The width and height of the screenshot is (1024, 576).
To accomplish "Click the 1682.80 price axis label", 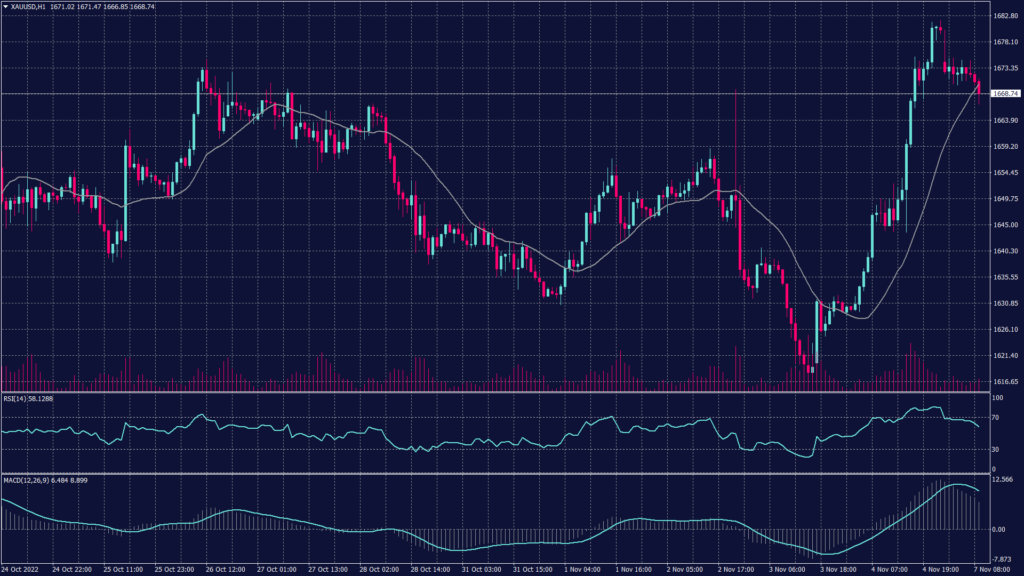I will (1005, 16).
